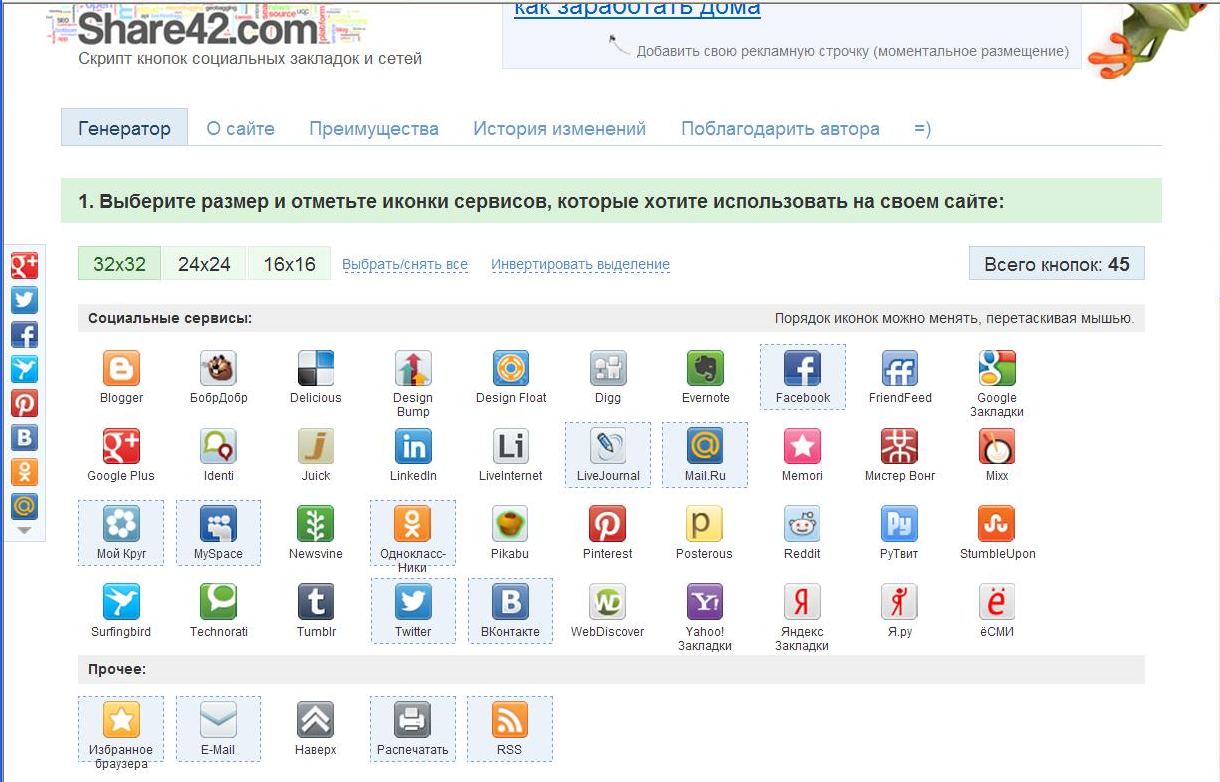Deselect the MySpace service icon

[218, 524]
